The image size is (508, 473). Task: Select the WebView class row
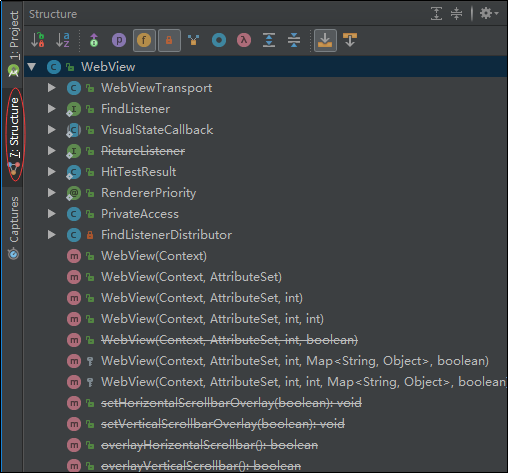266,67
